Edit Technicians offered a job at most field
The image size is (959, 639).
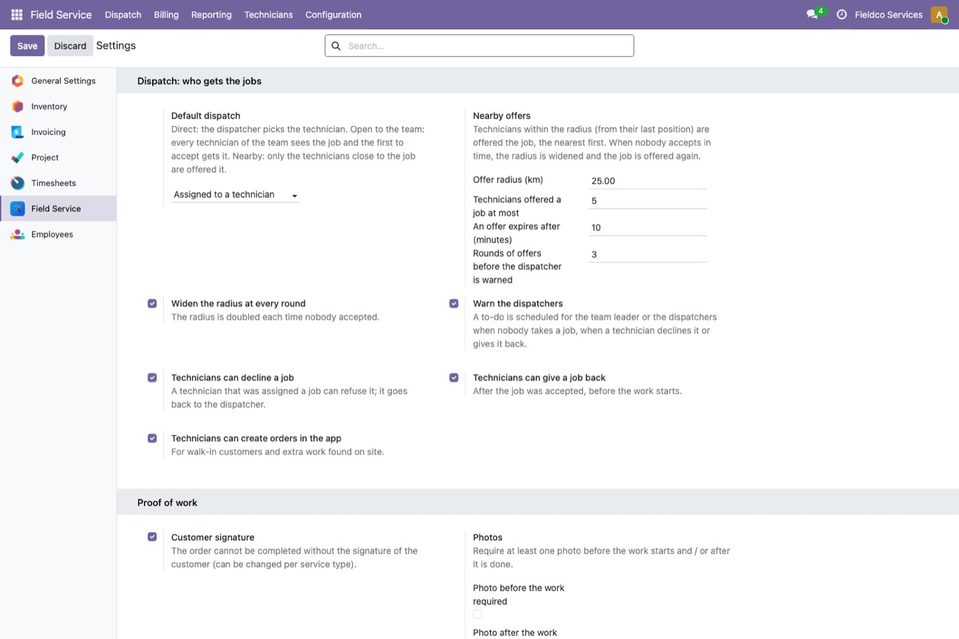pyautogui.click(x=648, y=201)
